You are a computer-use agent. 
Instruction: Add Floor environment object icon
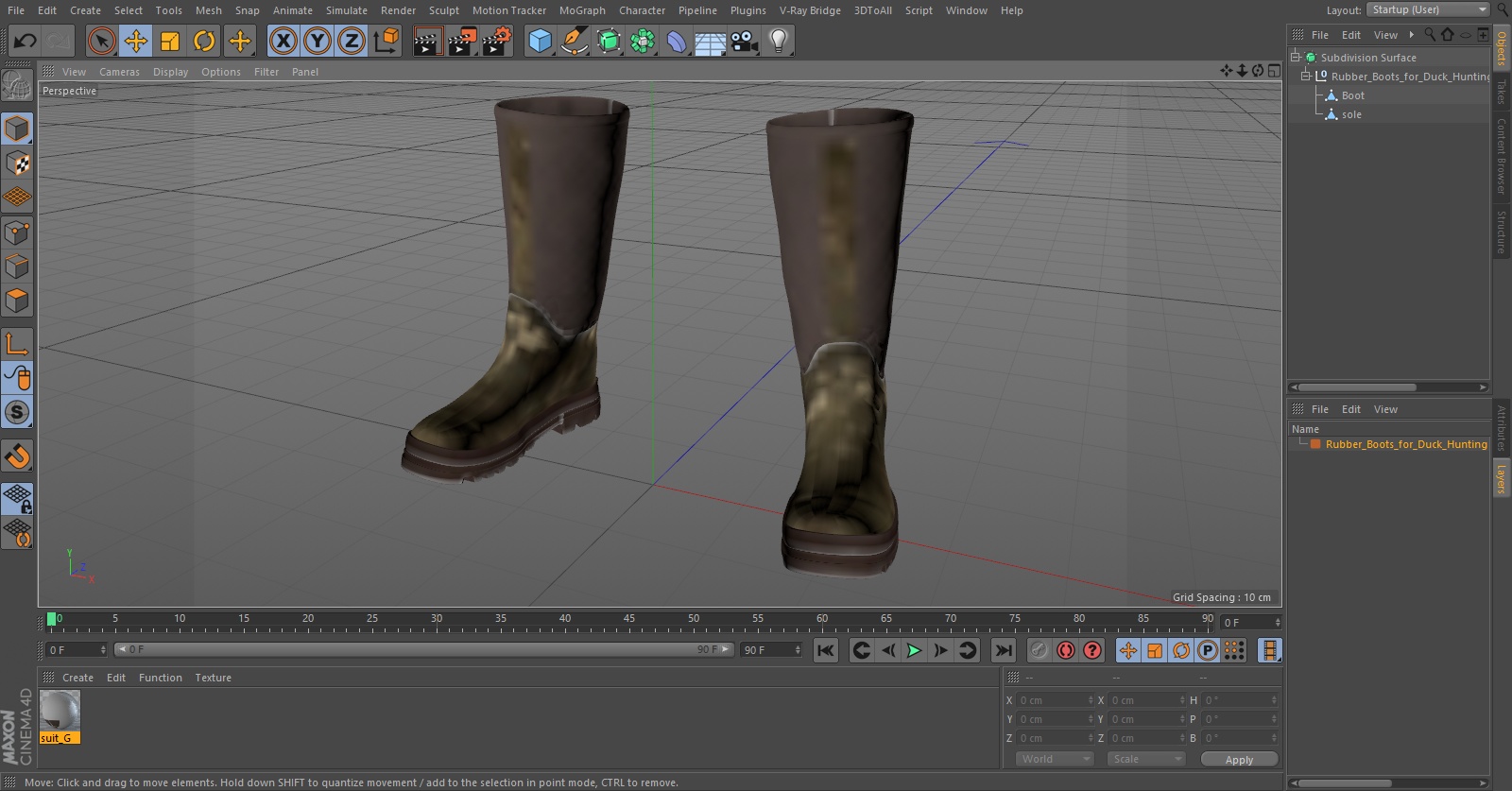coord(711,41)
